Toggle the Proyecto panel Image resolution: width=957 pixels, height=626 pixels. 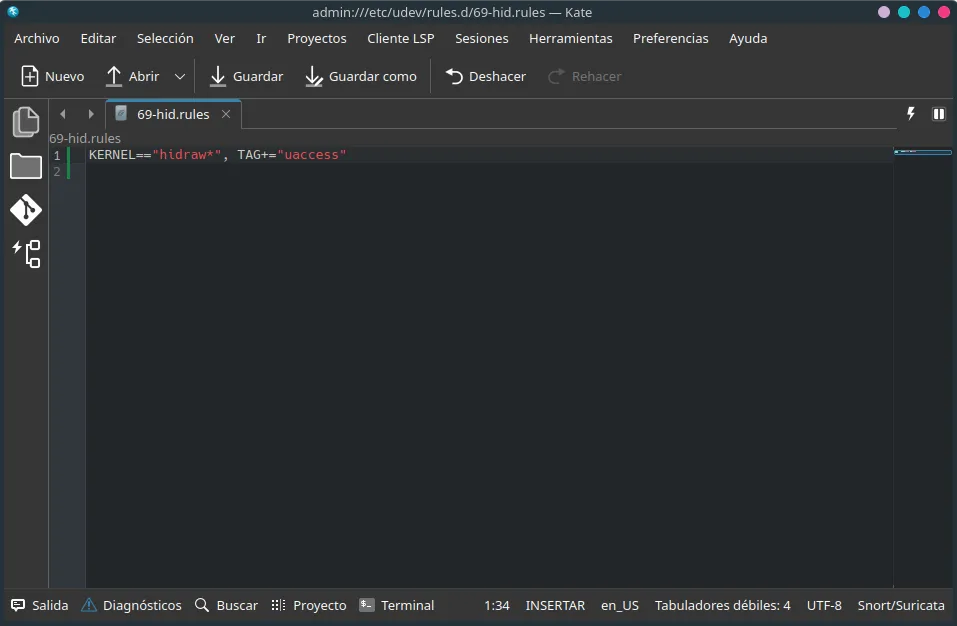tap(309, 605)
